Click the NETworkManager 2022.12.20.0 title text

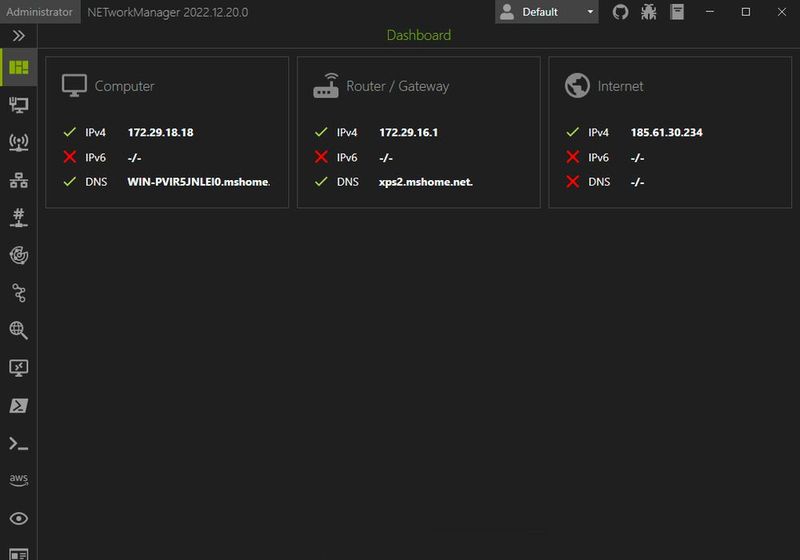click(x=168, y=12)
